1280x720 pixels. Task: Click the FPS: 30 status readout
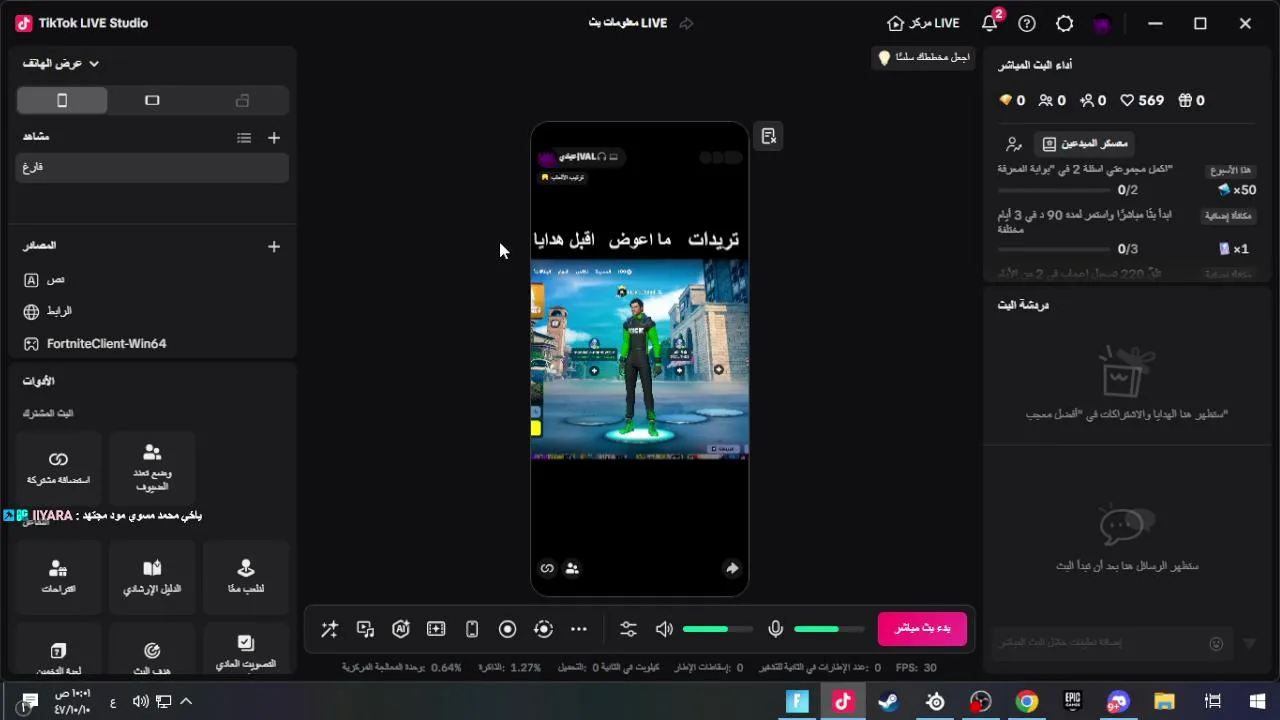(916, 667)
